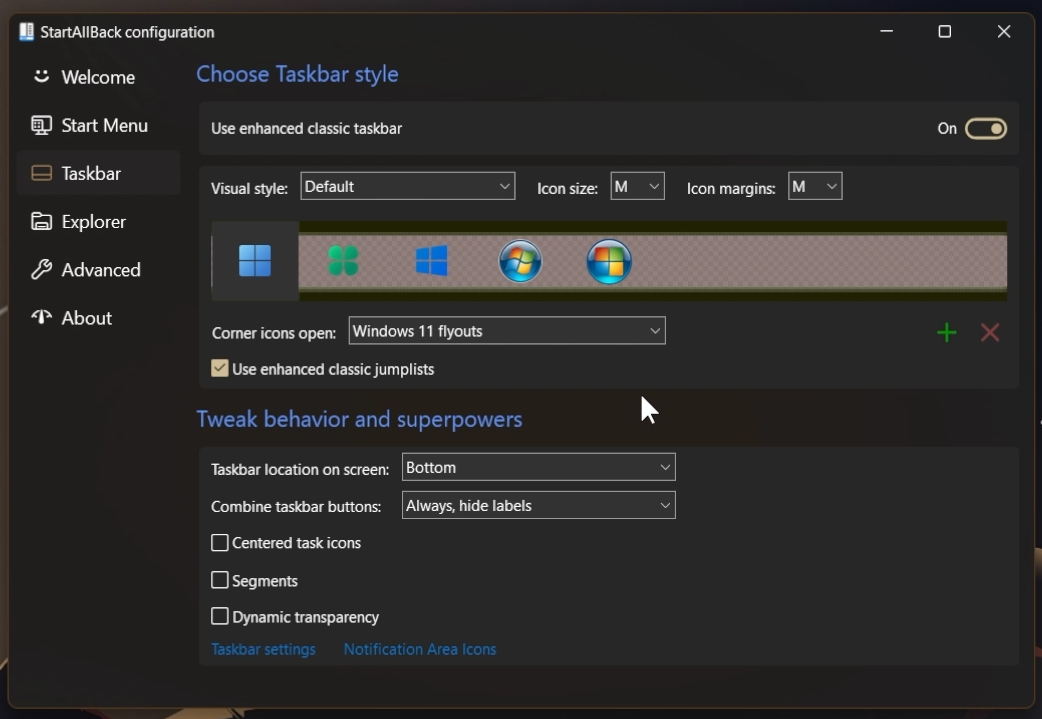The image size is (1042, 719).
Task: Open the Corner icons open dropdown
Action: coord(505,331)
